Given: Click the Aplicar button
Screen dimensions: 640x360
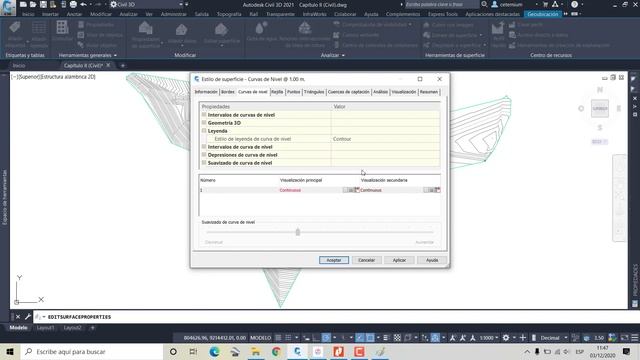Looking at the screenshot, I should (x=399, y=260).
